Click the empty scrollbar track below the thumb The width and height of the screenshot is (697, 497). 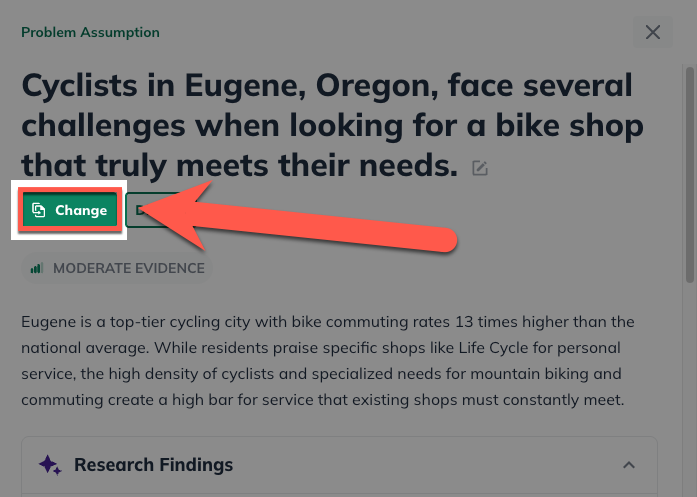click(689, 400)
